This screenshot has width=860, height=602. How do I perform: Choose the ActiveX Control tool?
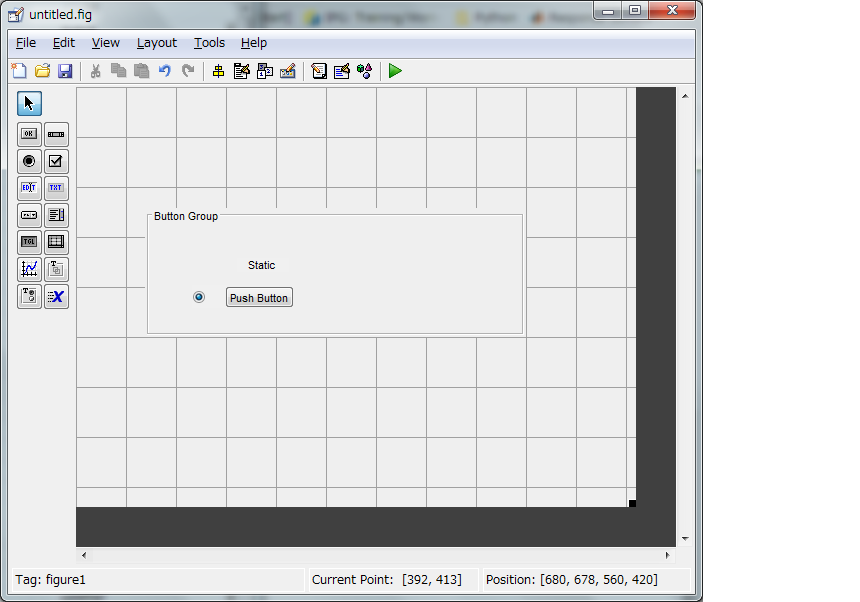click(x=56, y=296)
